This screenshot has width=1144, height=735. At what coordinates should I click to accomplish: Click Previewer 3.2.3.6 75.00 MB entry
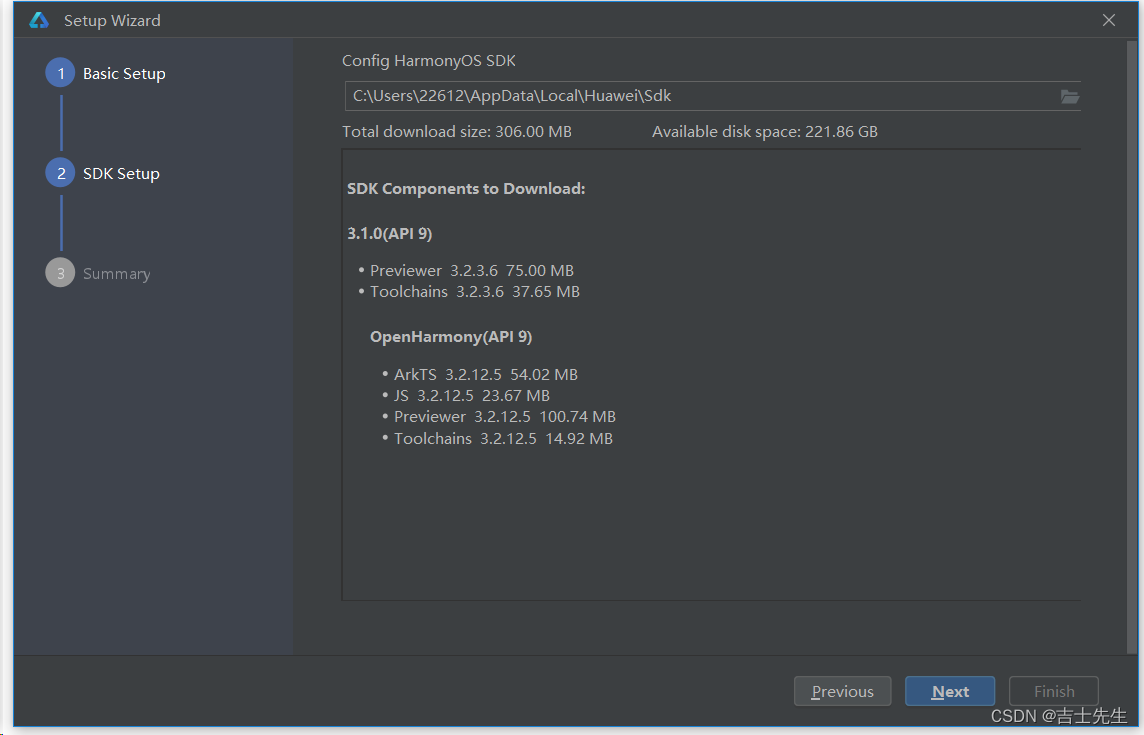[x=471, y=271]
